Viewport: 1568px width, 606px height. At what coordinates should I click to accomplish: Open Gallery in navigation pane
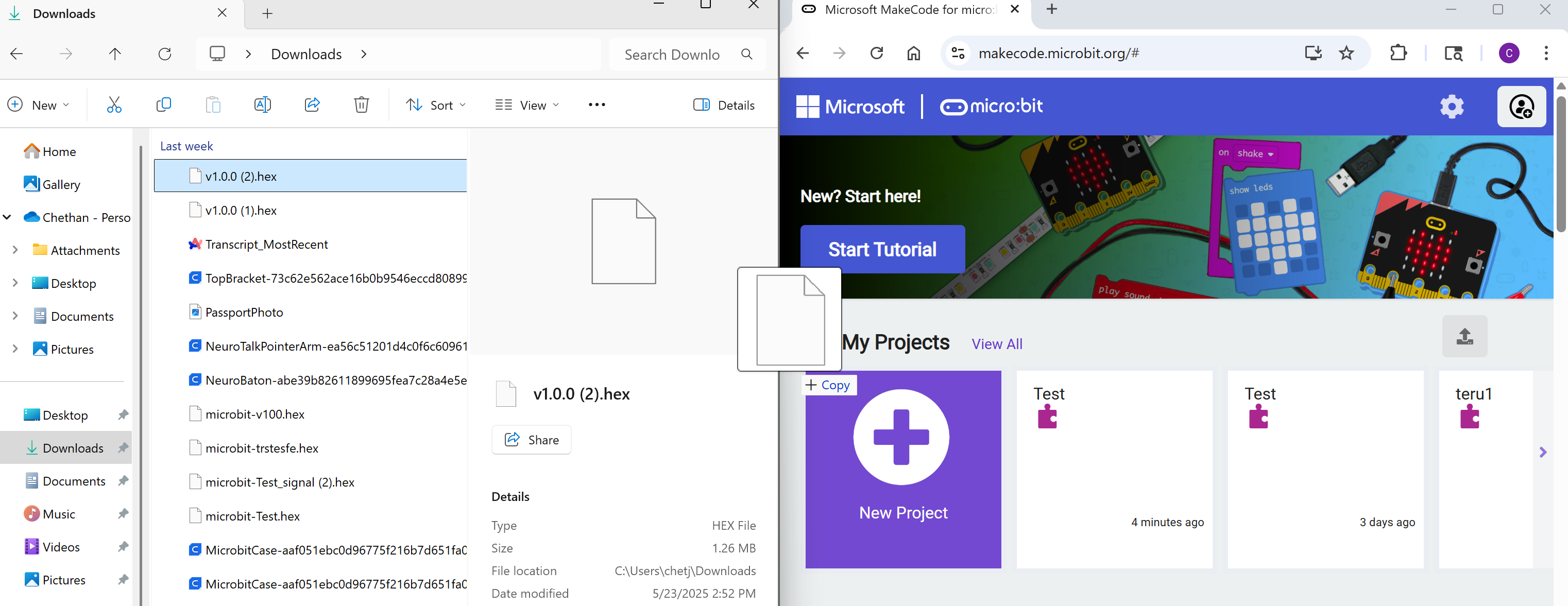click(x=61, y=184)
